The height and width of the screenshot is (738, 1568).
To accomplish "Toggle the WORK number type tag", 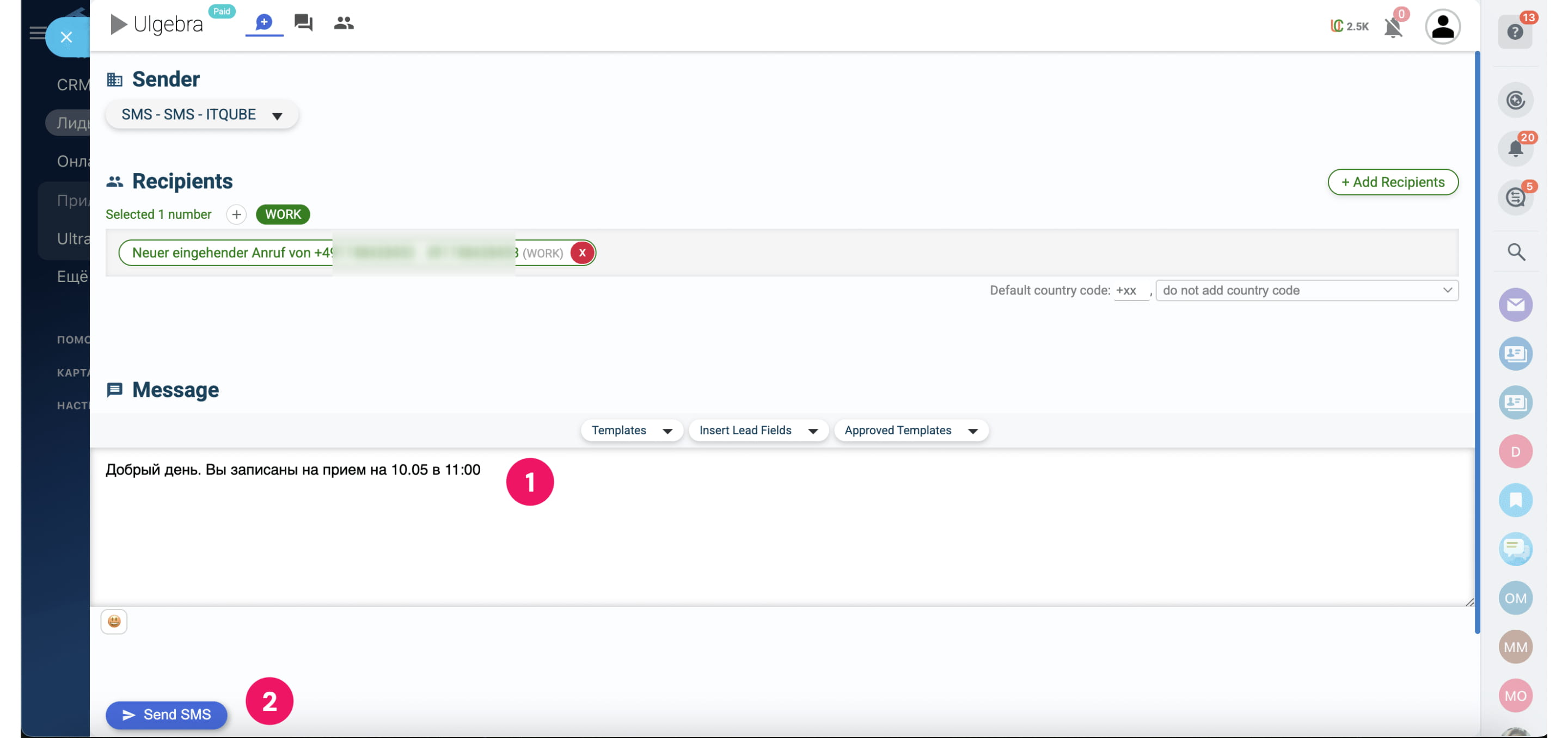I will (x=283, y=214).
